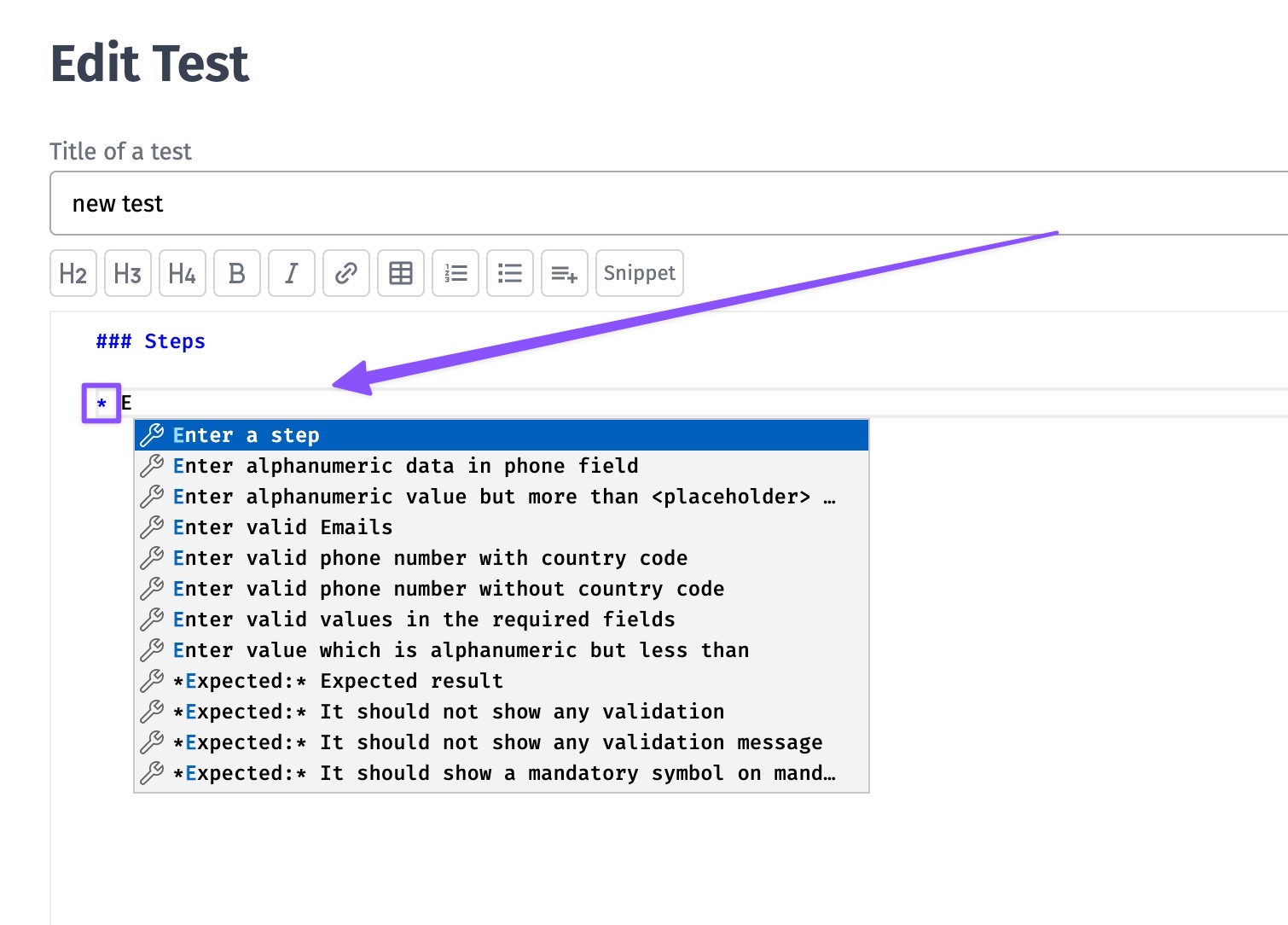The image size is (1288, 925).
Task: Open the Snippet button
Action: pyautogui.click(x=640, y=273)
